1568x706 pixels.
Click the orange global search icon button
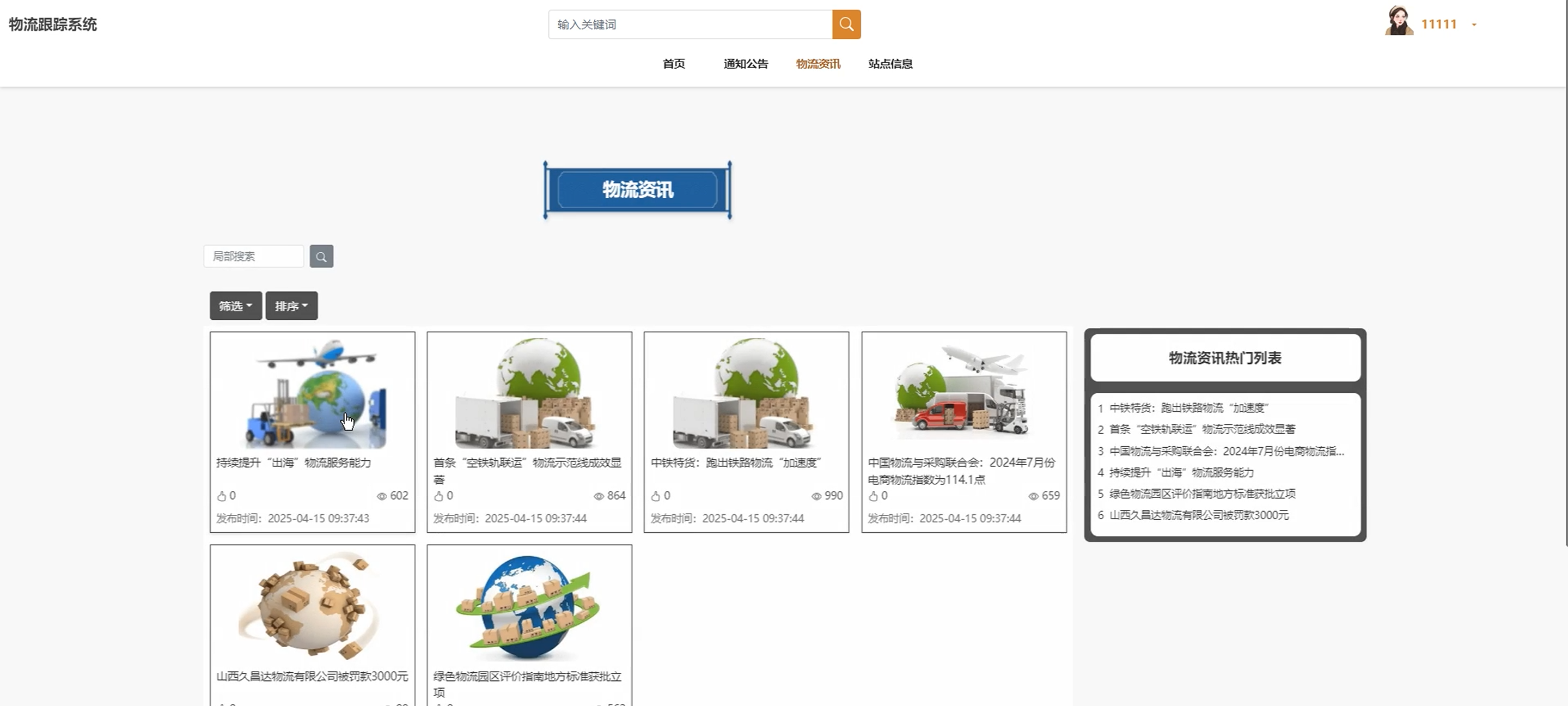click(x=846, y=25)
